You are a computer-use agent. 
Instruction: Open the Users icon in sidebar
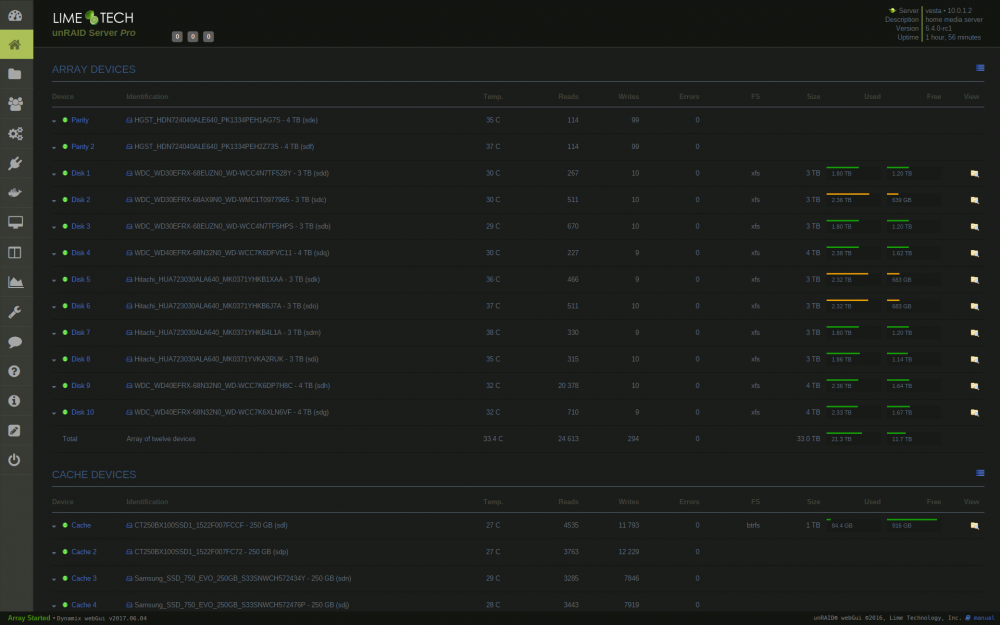15,103
